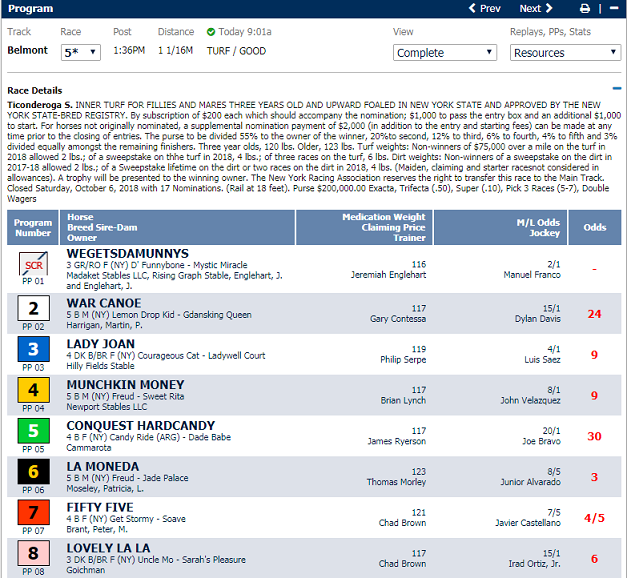The height and width of the screenshot is (578, 627).
Task: Select the green number 5 program icon
Action: [x=33, y=431]
